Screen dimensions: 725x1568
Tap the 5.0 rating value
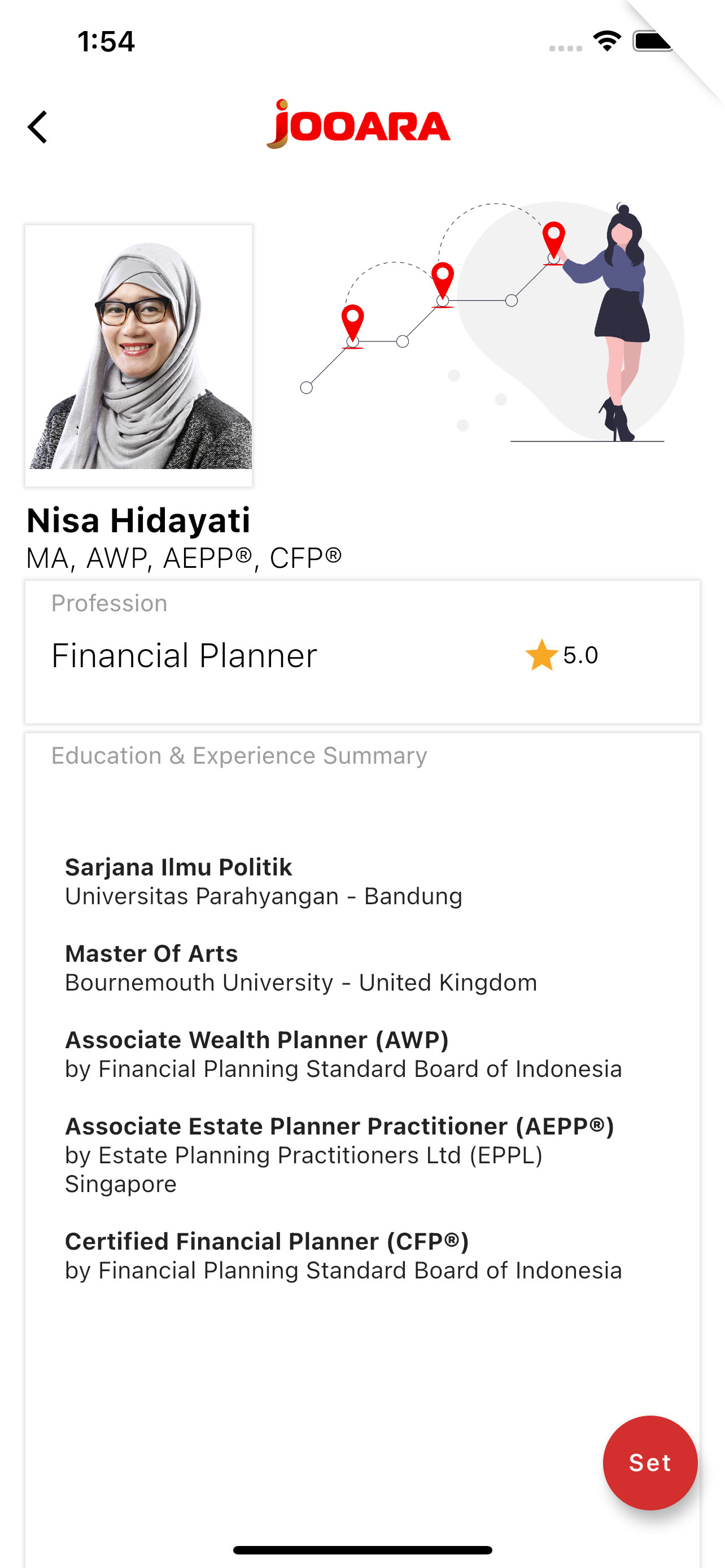click(580, 655)
